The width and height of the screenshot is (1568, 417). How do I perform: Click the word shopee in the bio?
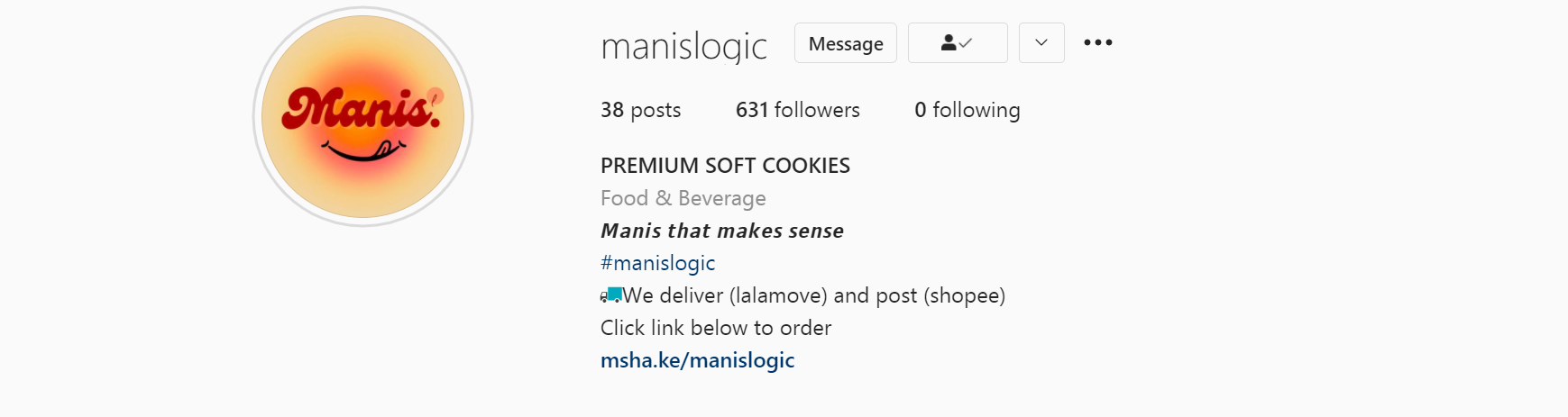(x=965, y=295)
